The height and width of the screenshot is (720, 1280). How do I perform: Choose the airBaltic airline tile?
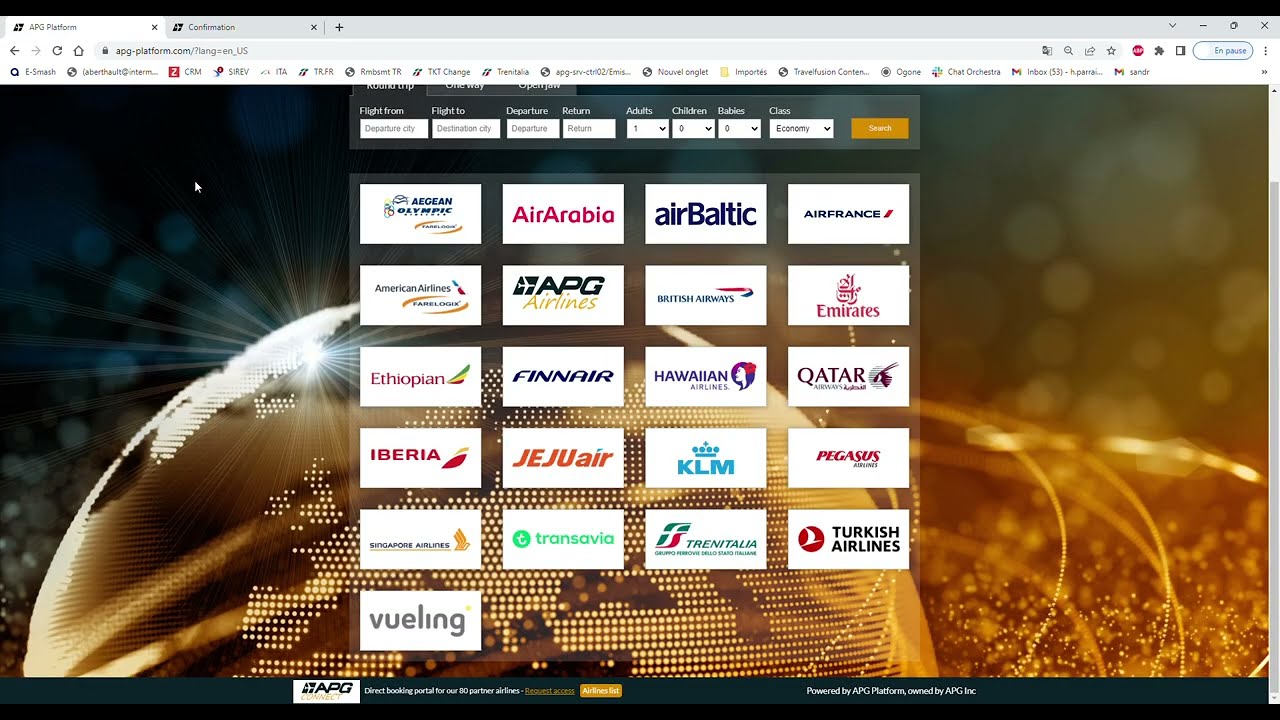coord(706,214)
